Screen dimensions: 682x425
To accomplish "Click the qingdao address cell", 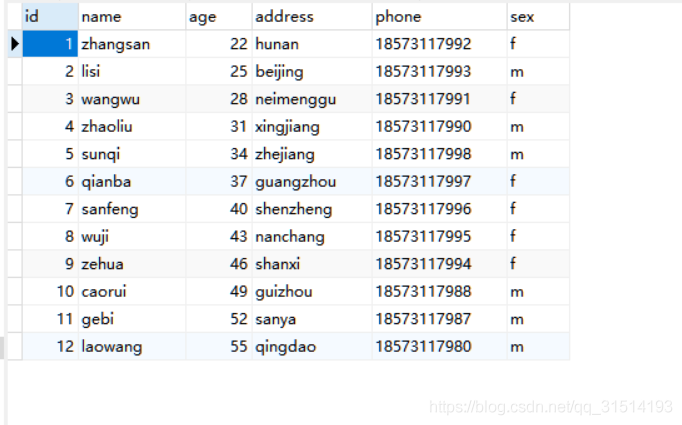I will pyautogui.click(x=312, y=346).
